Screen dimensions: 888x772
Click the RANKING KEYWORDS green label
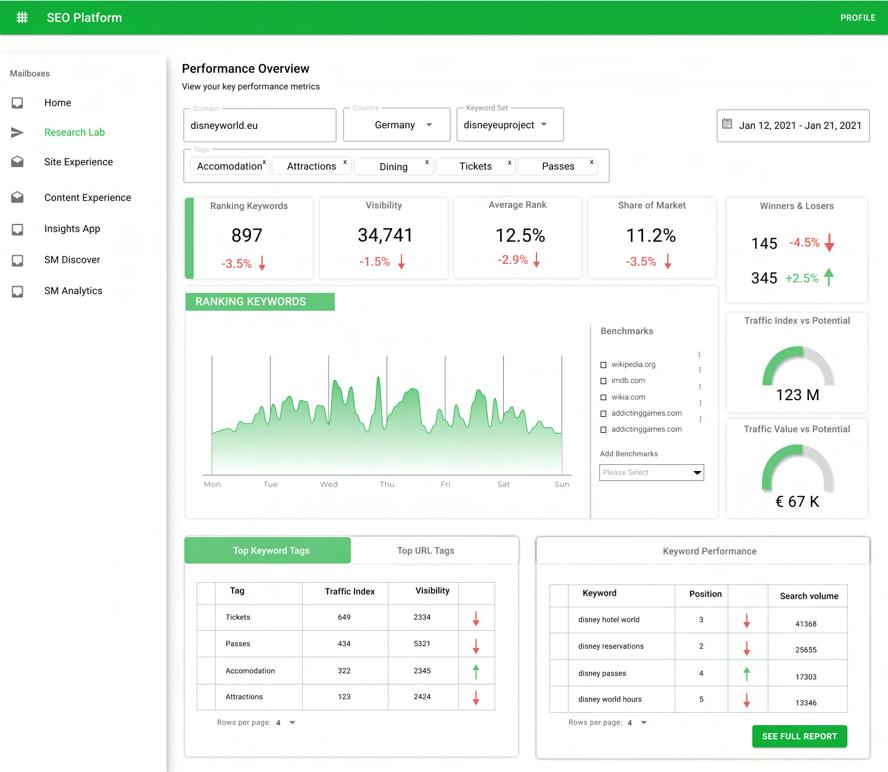point(260,301)
